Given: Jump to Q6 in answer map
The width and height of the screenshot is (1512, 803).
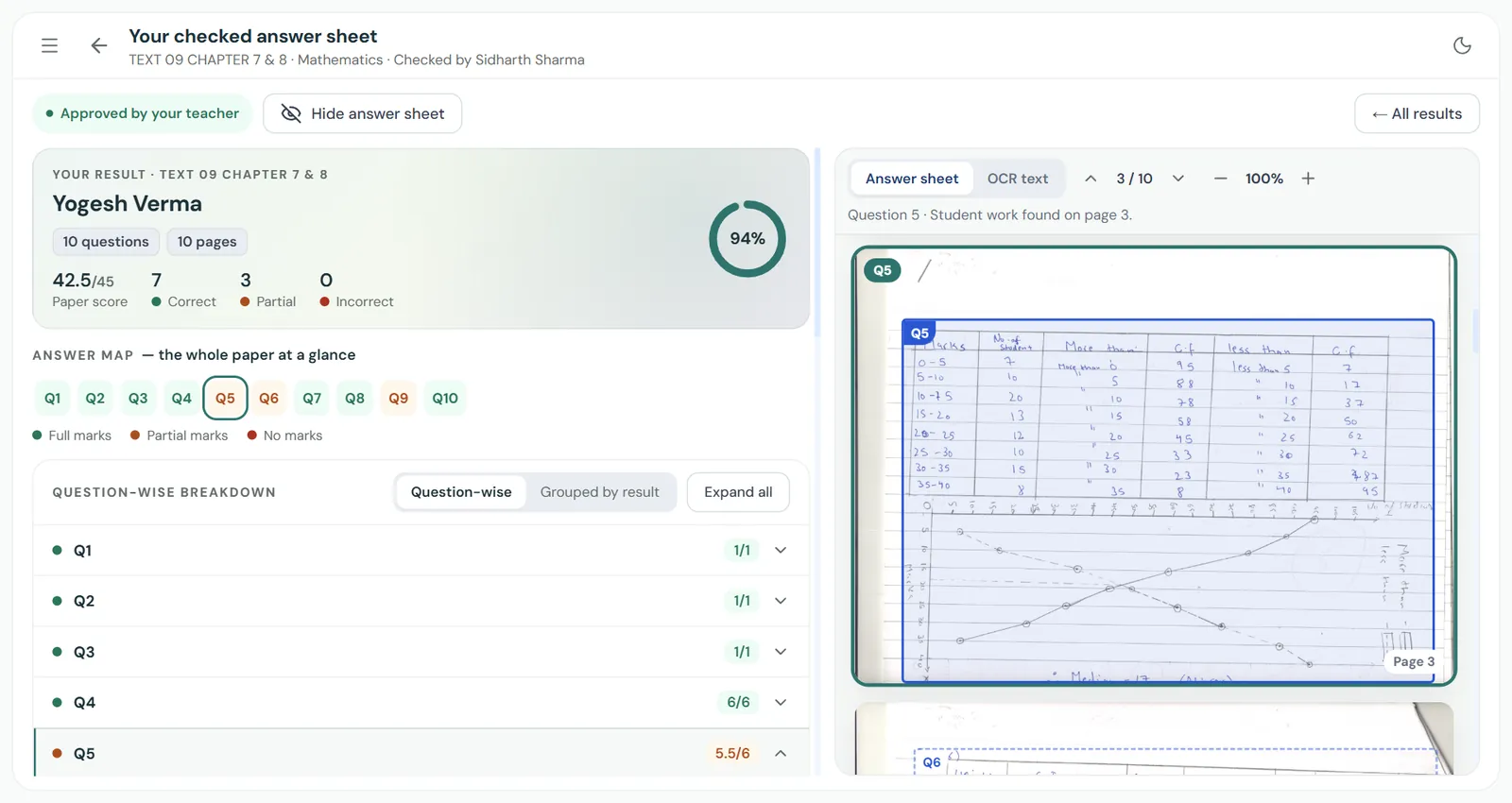Looking at the screenshot, I should pos(269,398).
